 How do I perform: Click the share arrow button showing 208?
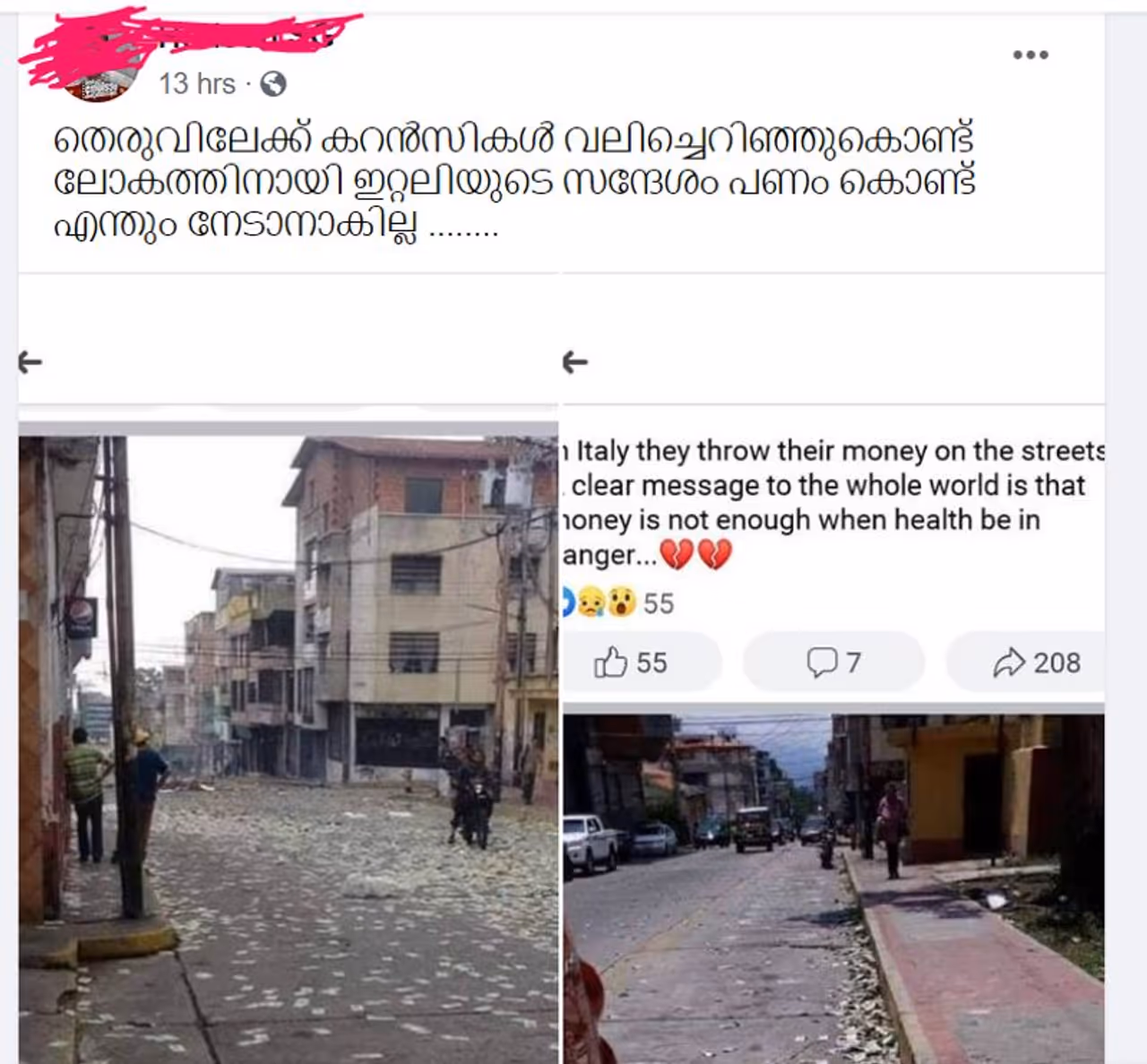point(1027,662)
